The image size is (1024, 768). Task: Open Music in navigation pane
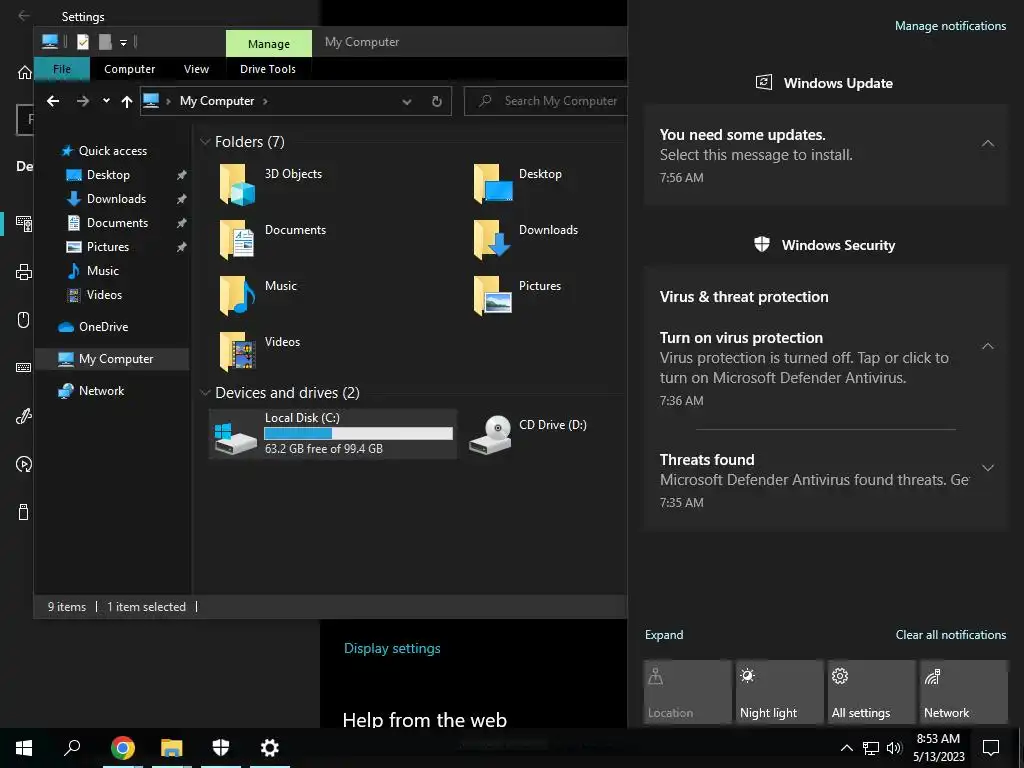coord(103,271)
